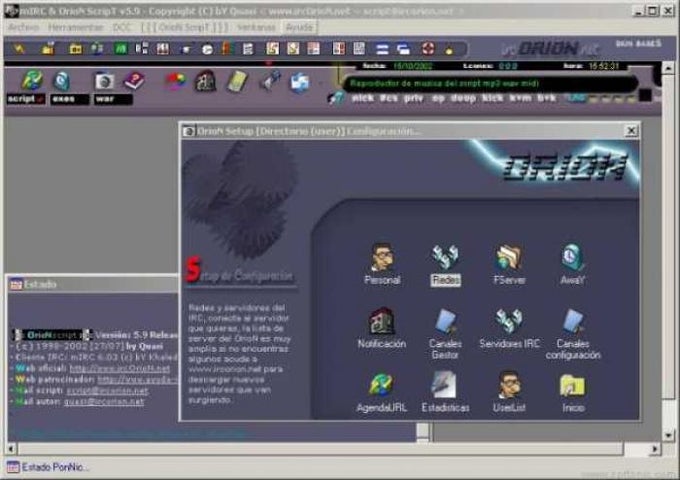Click the horizontal scrollbar left arrow
Image resolution: width=680 pixels, height=480 pixels.
(x=11, y=448)
